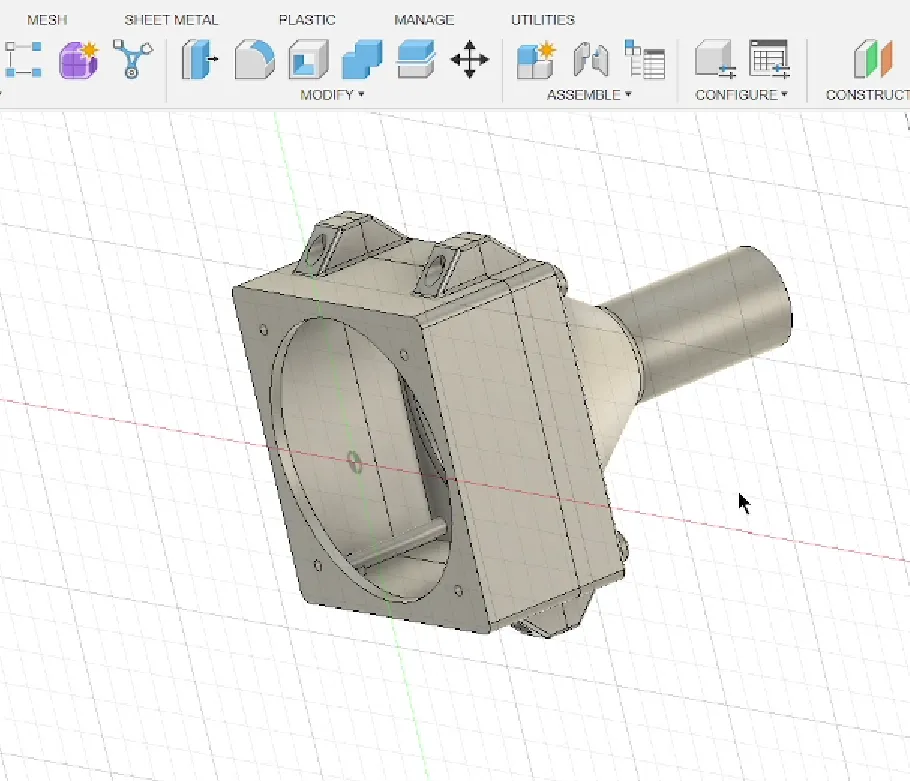Open the MESH tab
The width and height of the screenshot is (910, 781).
pos(47,20)
